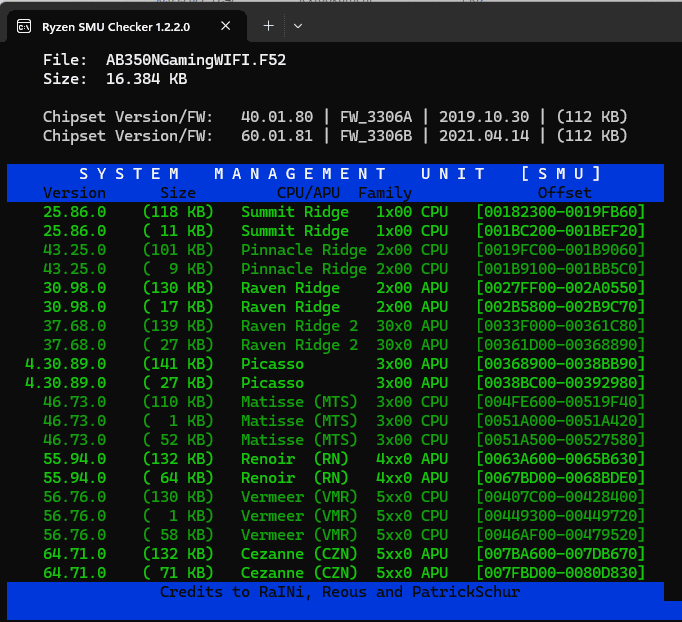This screenshot has width=682, height=622.
Task: Click Cezanne (CZN) in the 132 KB row
Action: [x=299, y=554]
